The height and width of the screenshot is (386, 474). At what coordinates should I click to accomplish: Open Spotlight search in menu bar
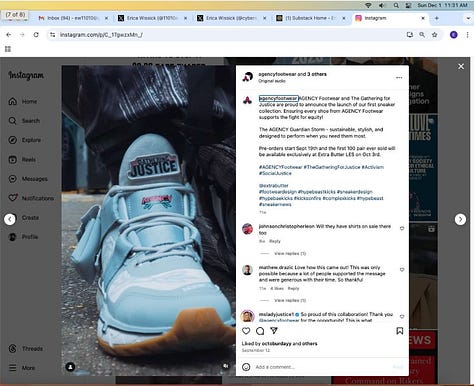pos(396,5)
